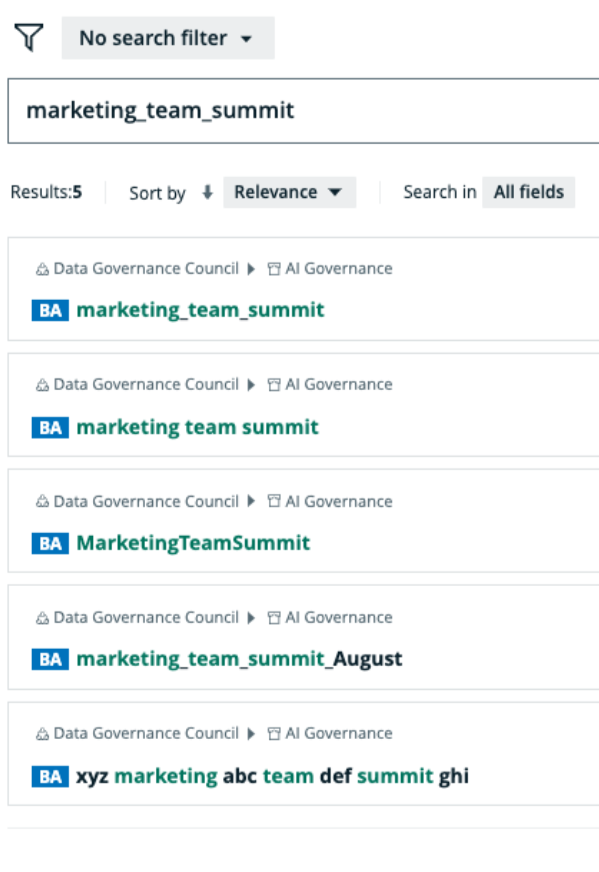The image size is (599, 872).
Task: Open the Relevance sort dropdown
Action: pyautogui.click(x=289, y=192)
